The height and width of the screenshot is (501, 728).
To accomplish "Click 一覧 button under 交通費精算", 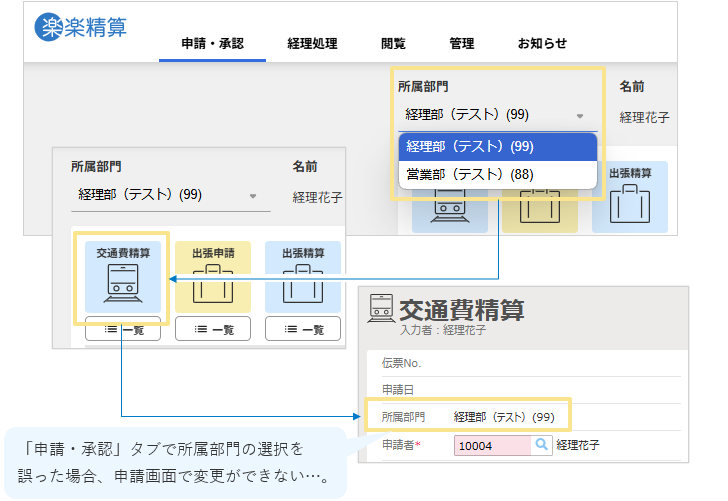I will 123,329.
